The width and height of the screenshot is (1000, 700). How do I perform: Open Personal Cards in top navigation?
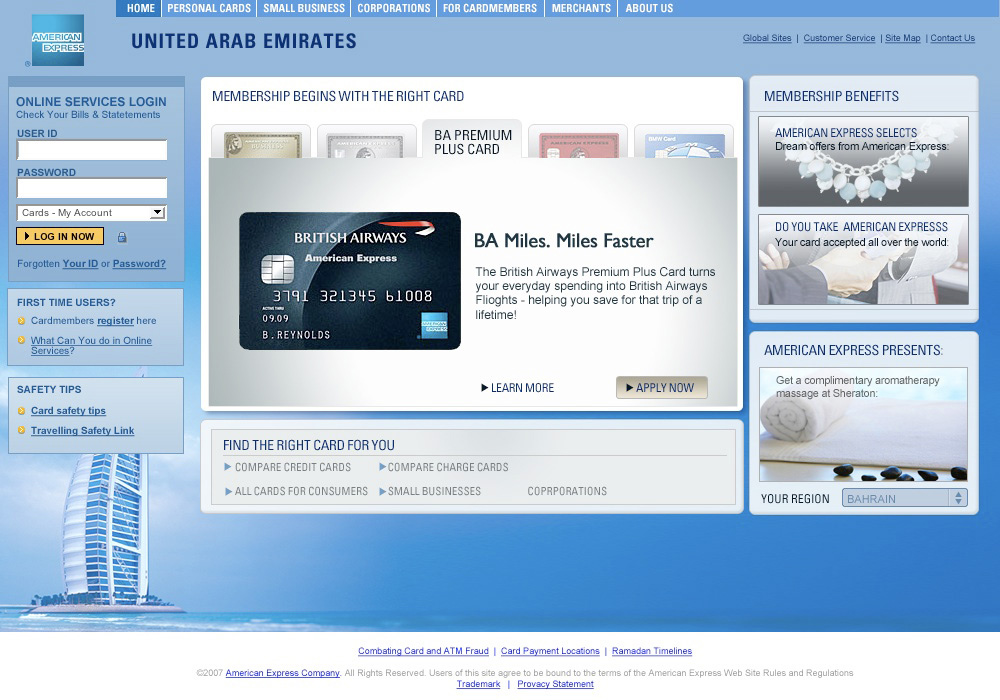click(209, 8)
